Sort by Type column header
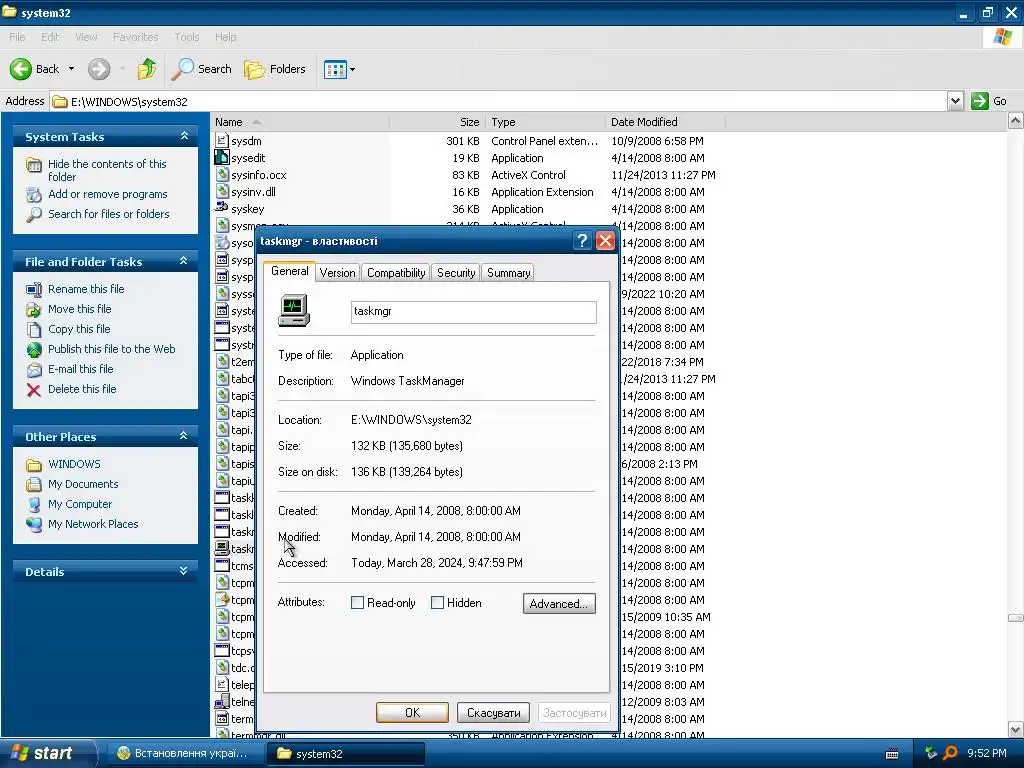The height and width of the screenshot is (768, 1024). point(546,122)
